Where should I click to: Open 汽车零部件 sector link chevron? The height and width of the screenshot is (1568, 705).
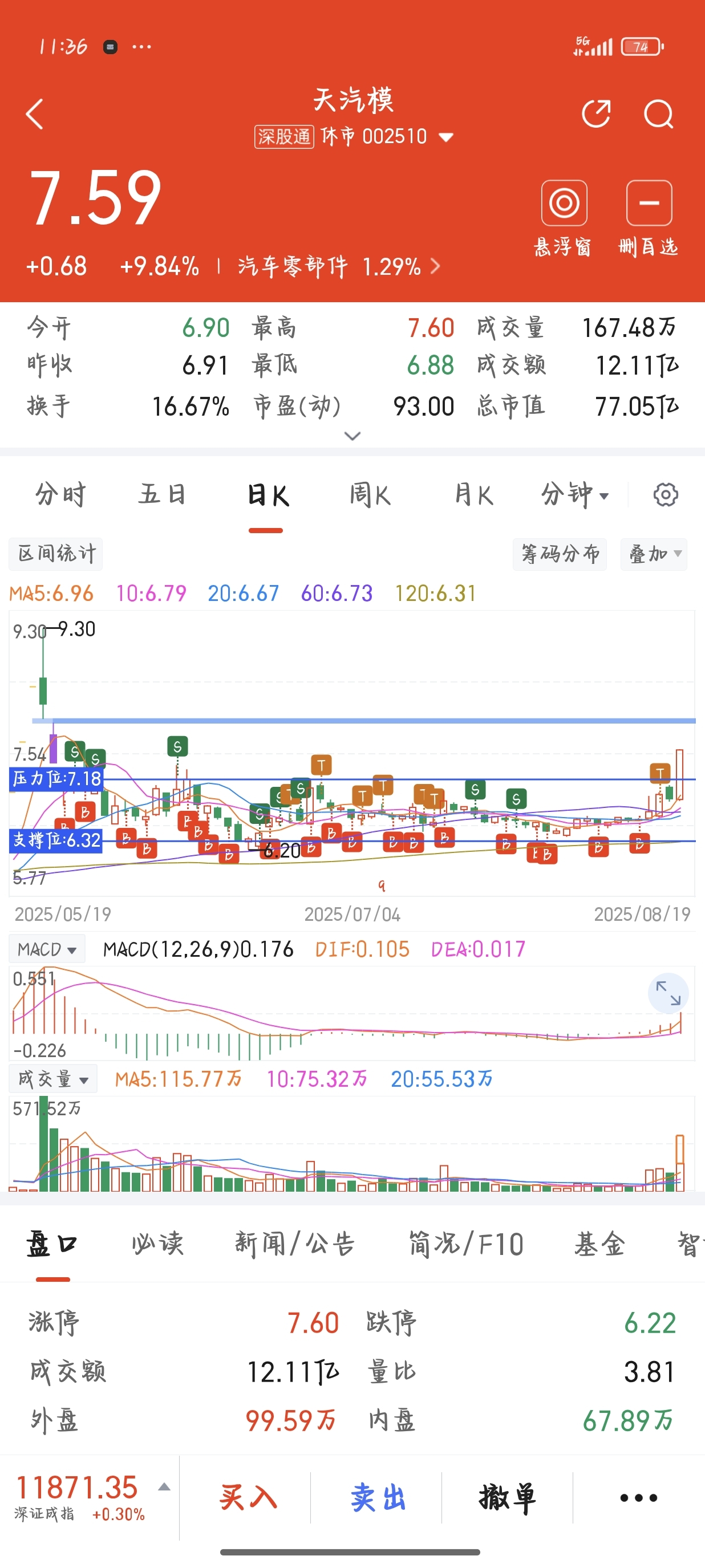[x=435, y=266]
